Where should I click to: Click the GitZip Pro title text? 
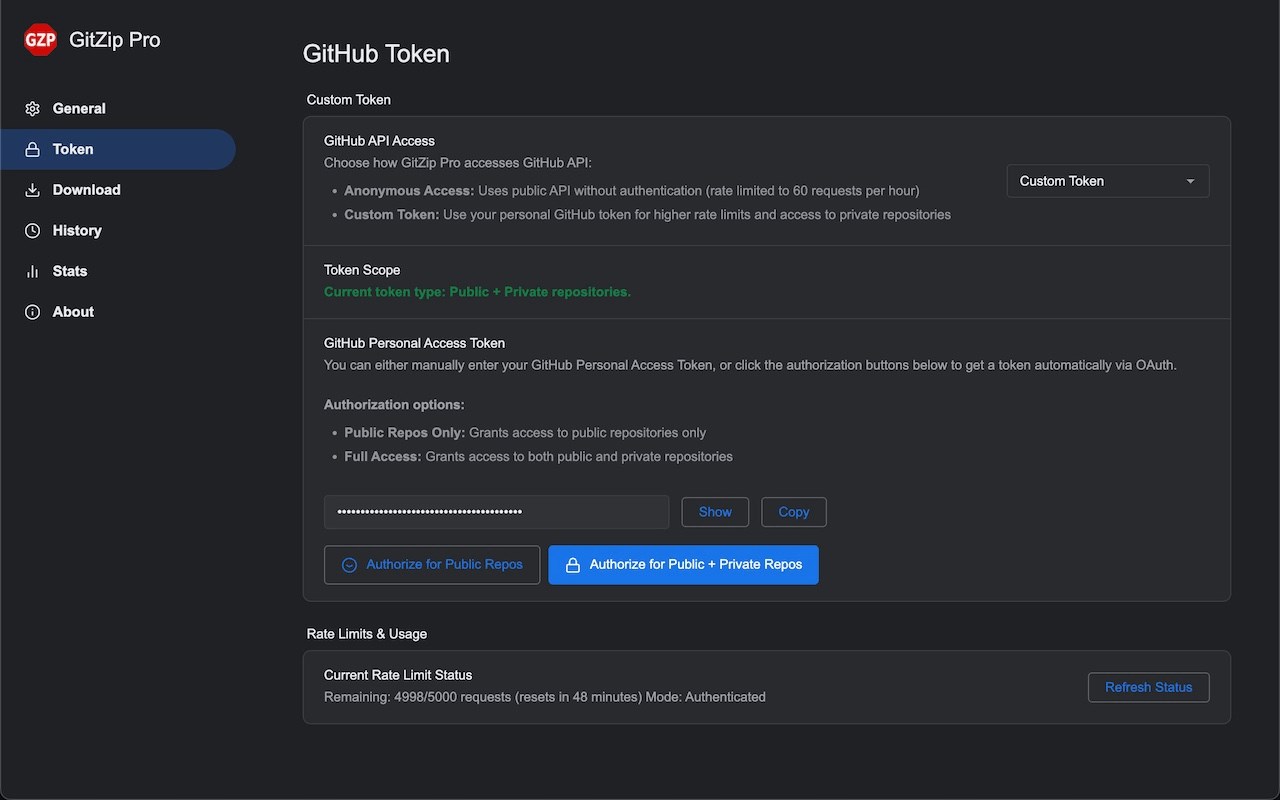(115, 40)
